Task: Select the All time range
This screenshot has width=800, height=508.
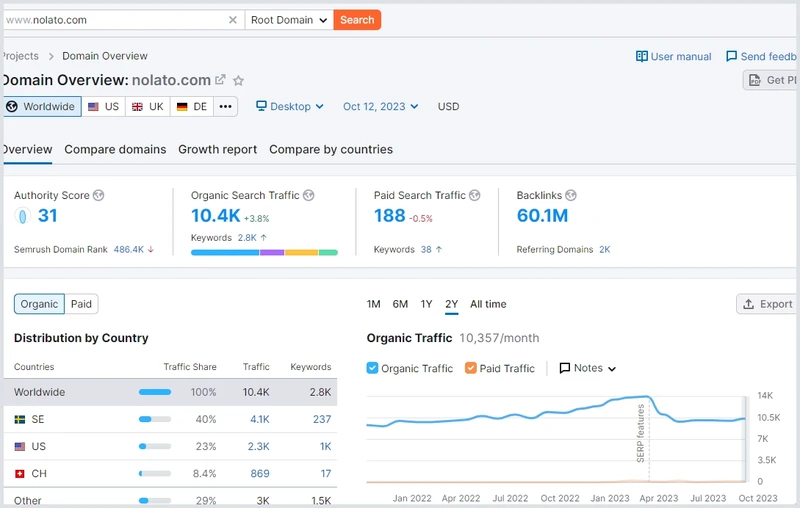Action: (x=488, y=304)
